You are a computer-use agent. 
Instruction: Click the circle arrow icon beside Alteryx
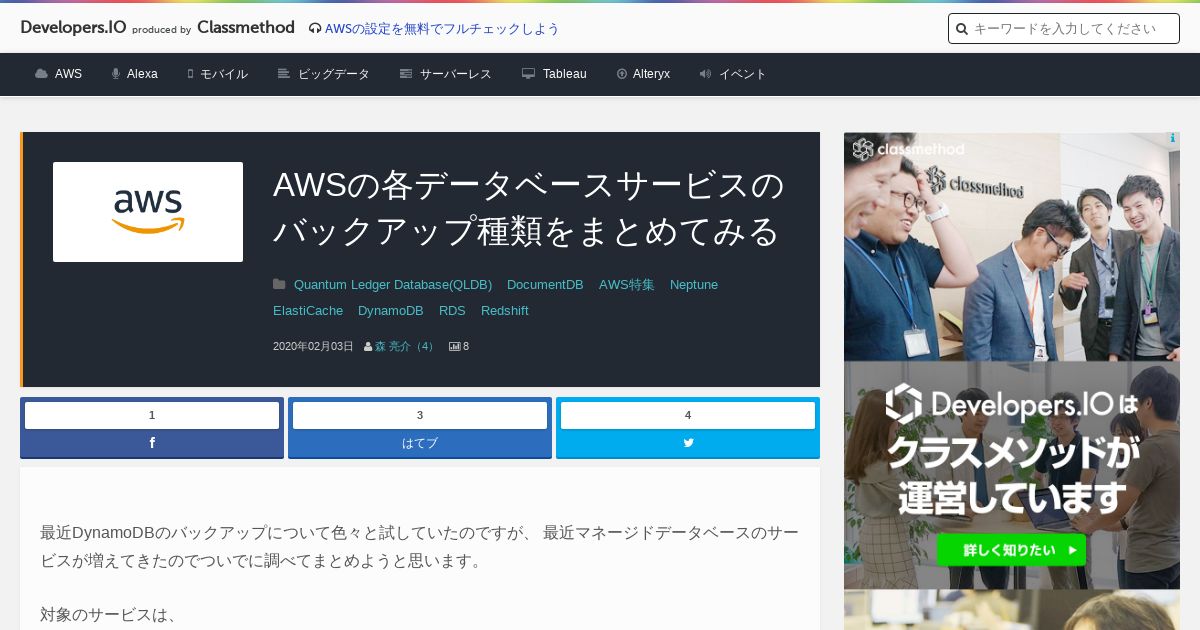click(x=622, y=74)
